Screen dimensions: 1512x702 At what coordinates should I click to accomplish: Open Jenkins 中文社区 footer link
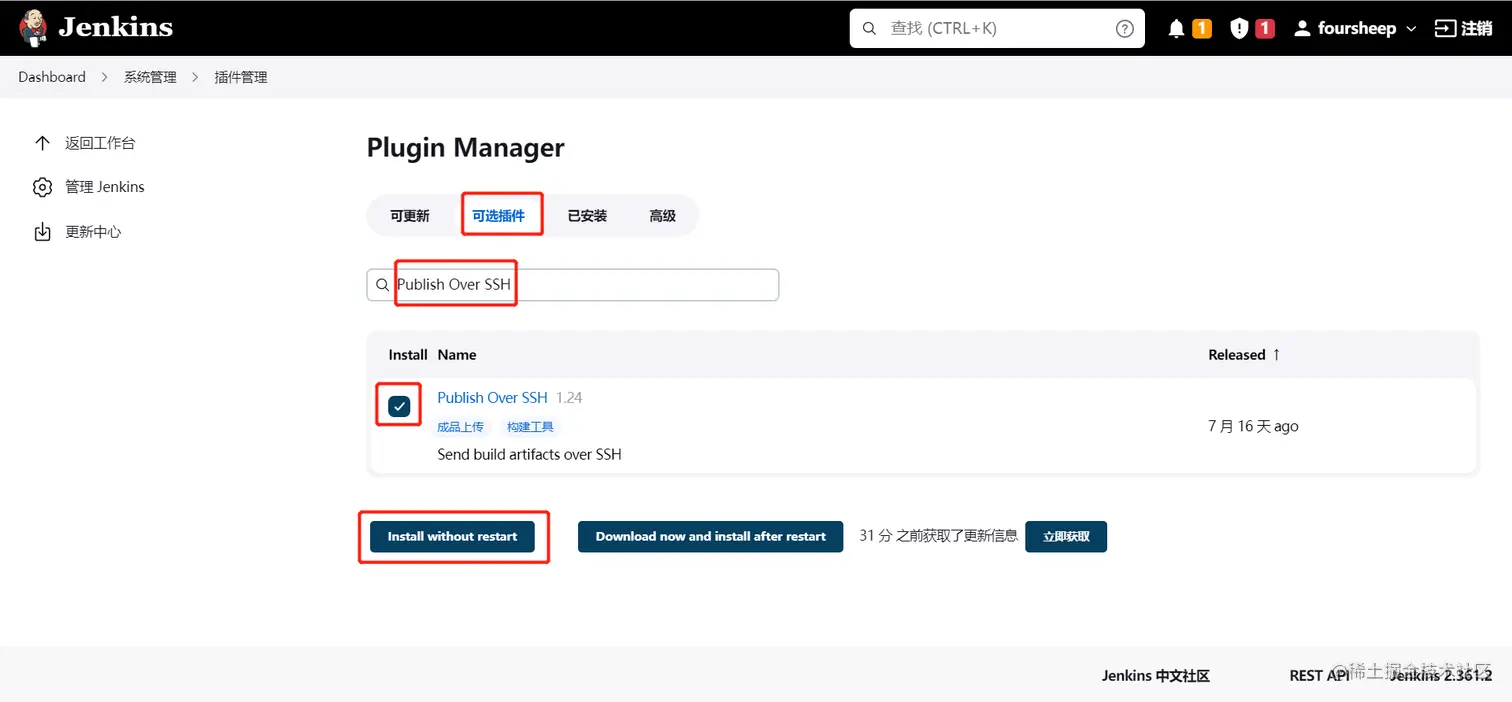point(1156,676)
